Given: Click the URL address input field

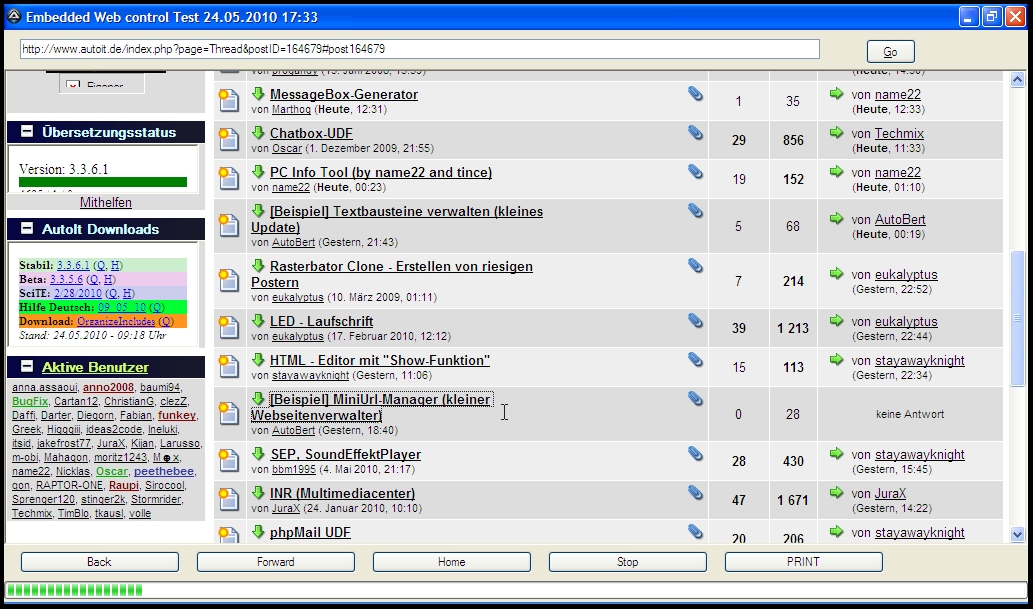Looking at the screenshot, I should tap(420, 49).
